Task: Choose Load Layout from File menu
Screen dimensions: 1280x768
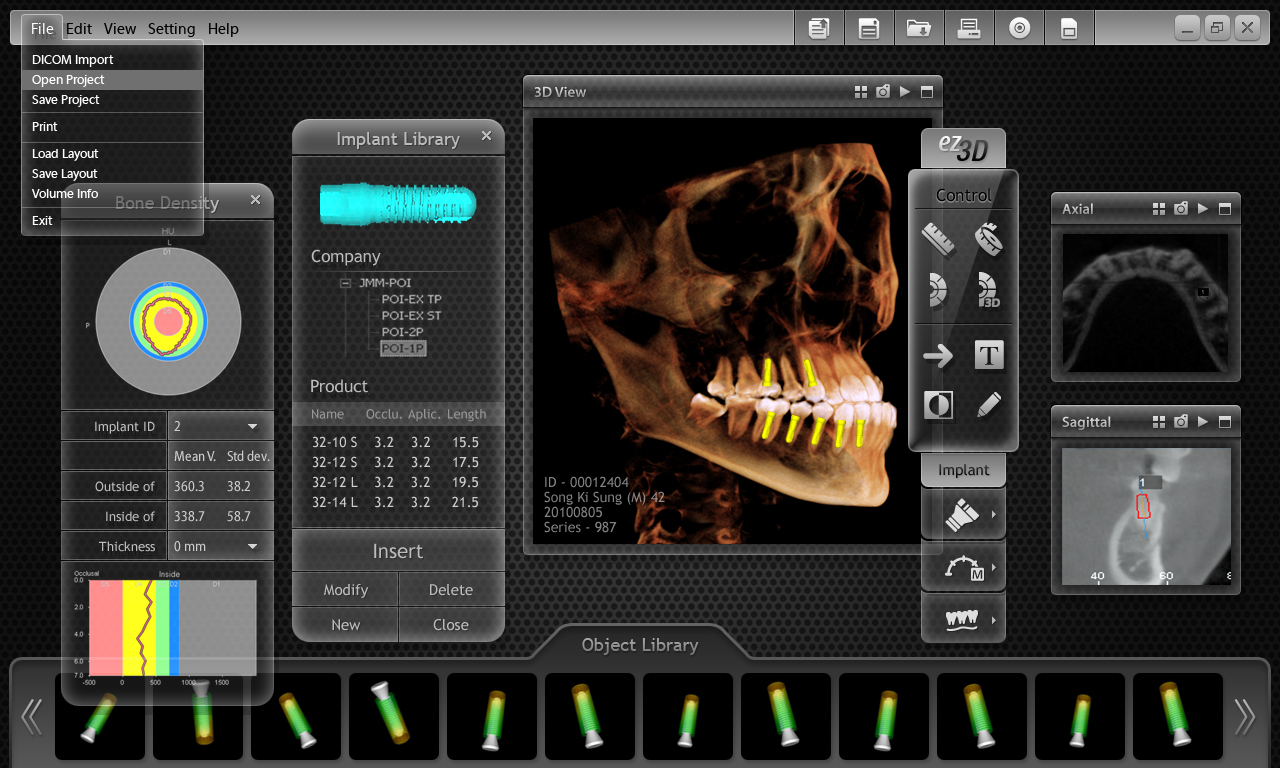Action: 112,154
